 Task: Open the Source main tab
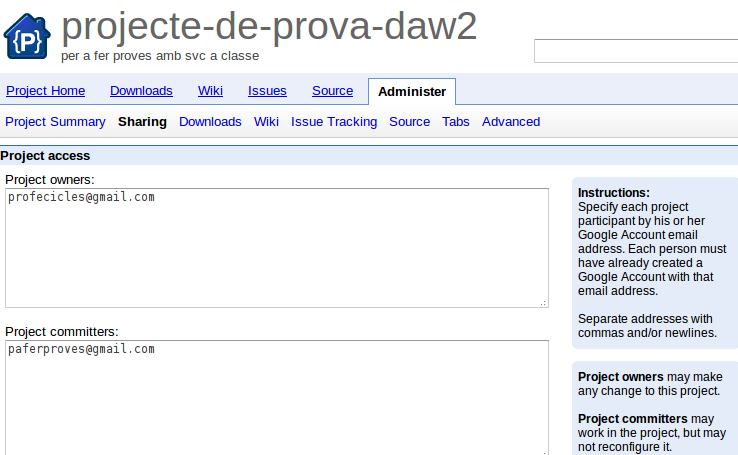click(332, 91)
